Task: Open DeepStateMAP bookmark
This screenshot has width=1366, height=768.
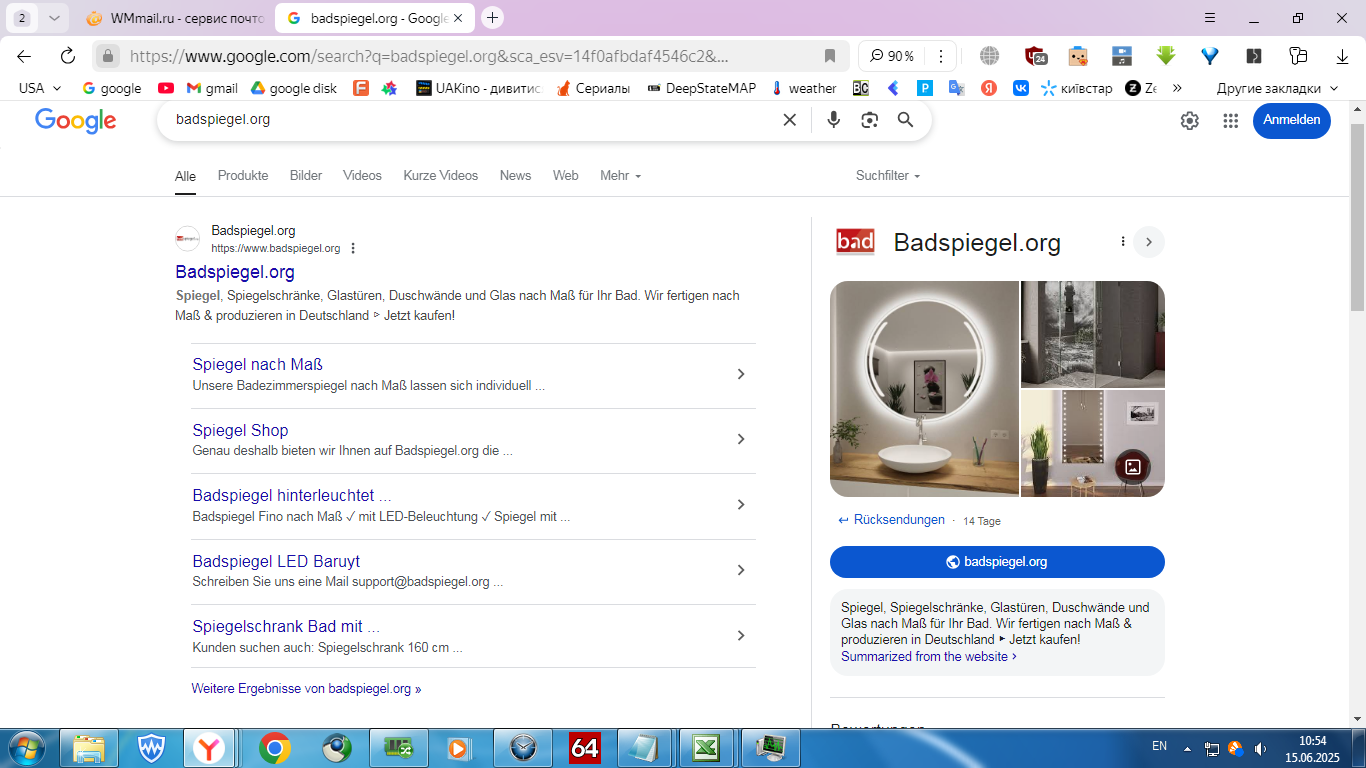Action: [702, 88]
